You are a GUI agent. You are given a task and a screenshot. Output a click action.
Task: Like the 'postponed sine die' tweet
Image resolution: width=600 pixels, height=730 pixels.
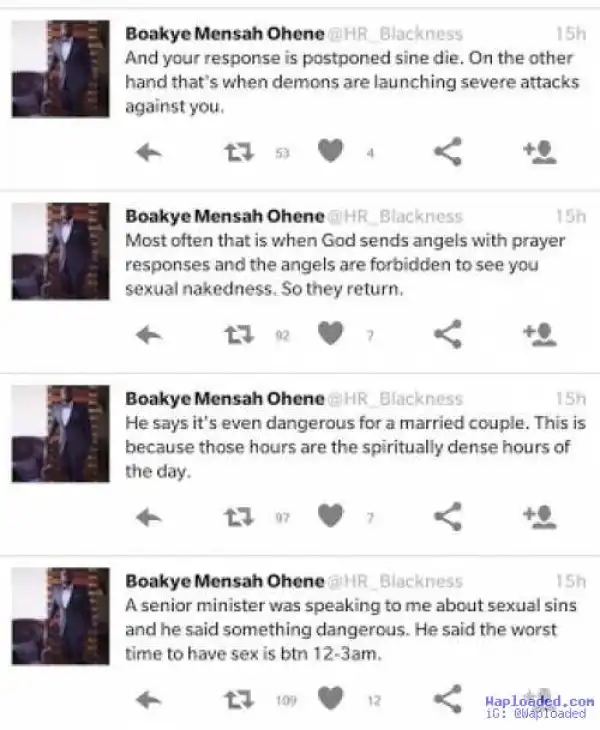pos(331,151)
